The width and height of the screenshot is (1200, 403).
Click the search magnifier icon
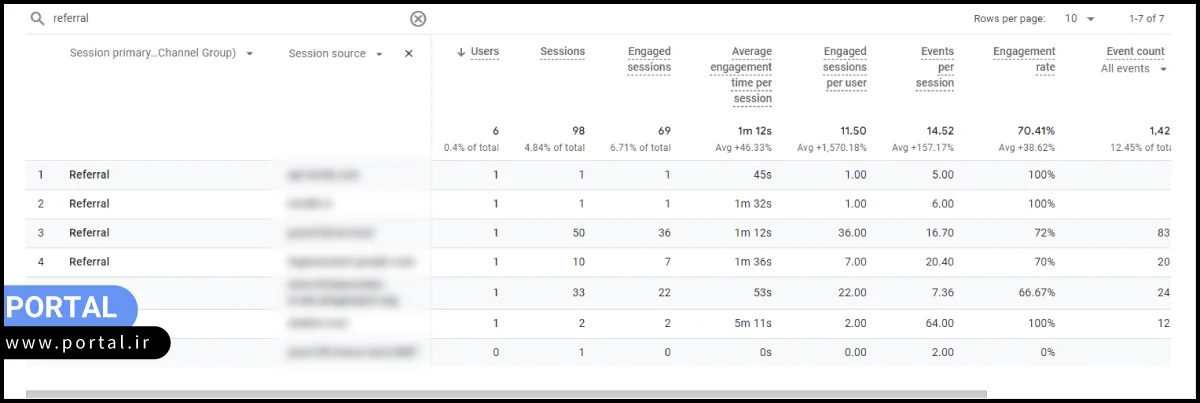(37, 19)
